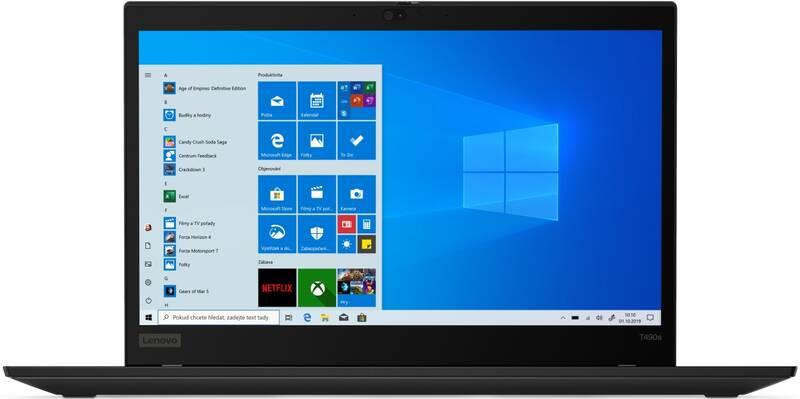
Task: Click the battery tray icon
Action: 575,317
